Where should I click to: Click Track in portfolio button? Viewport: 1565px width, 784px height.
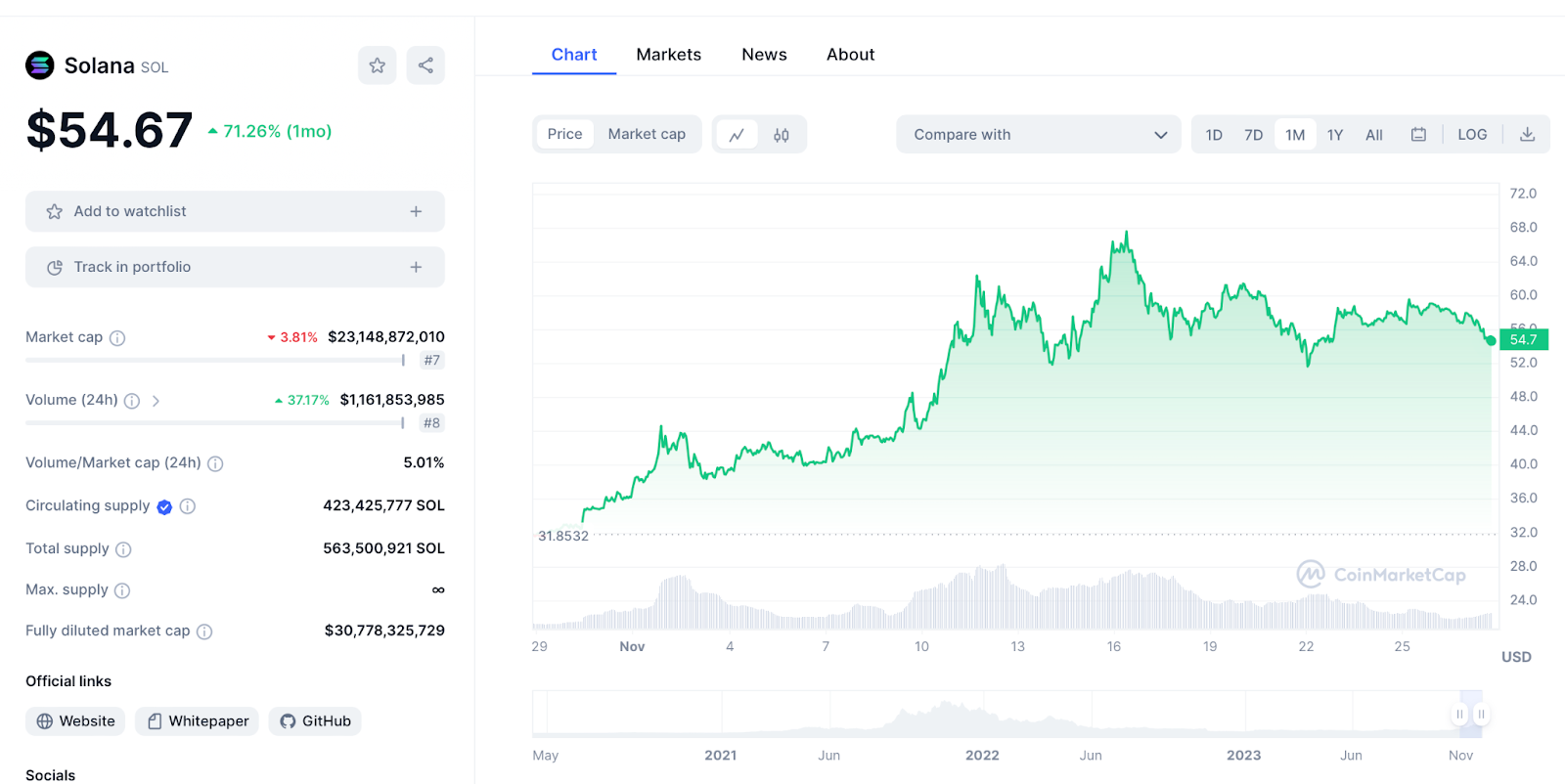click(235, 267)
